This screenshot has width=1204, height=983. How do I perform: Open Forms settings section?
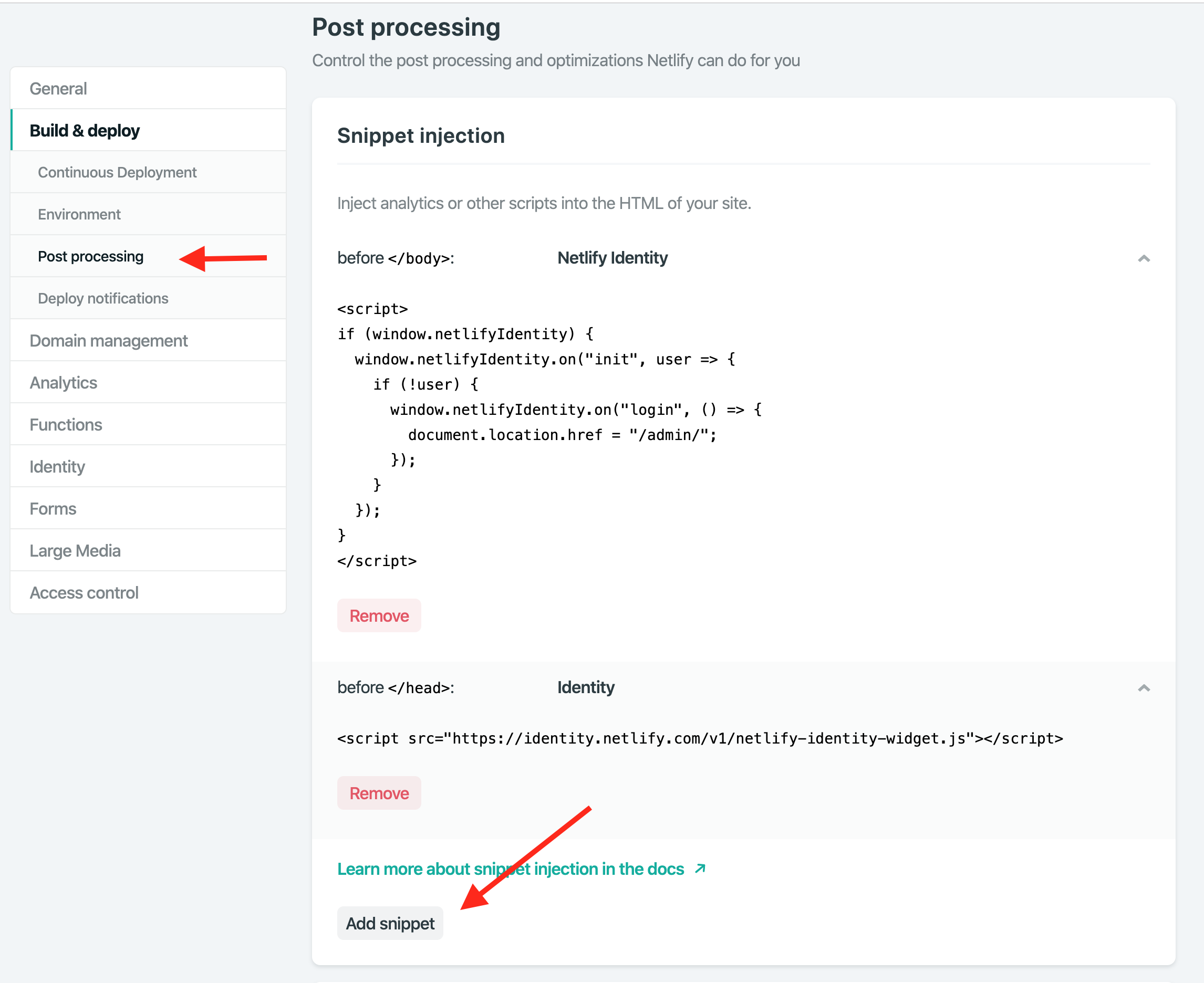point(148,508)
